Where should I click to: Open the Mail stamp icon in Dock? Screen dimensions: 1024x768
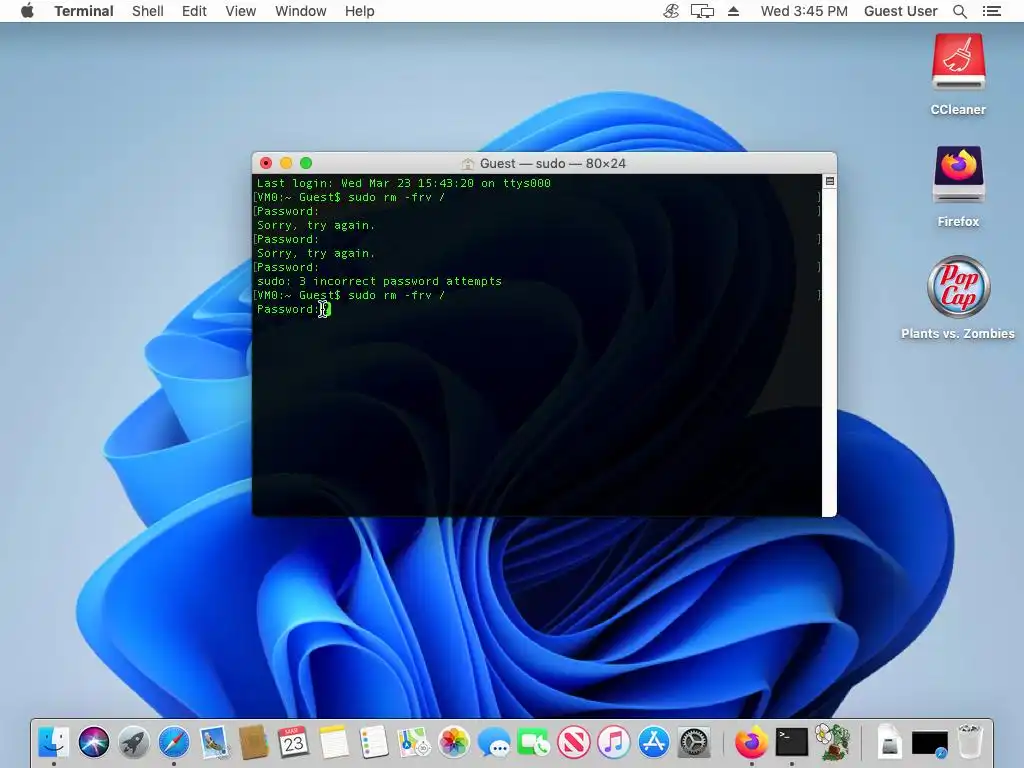[214, 743]
